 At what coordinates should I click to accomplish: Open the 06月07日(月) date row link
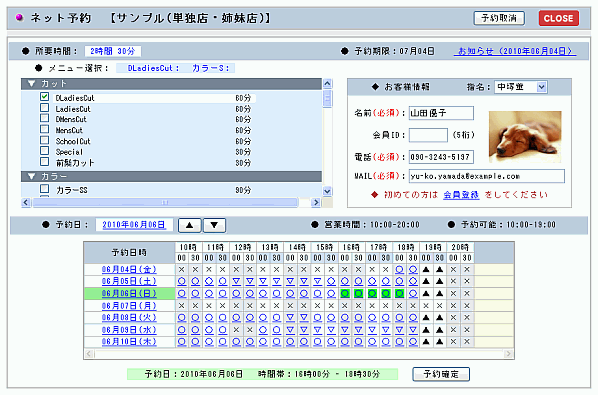coord(129,306)
